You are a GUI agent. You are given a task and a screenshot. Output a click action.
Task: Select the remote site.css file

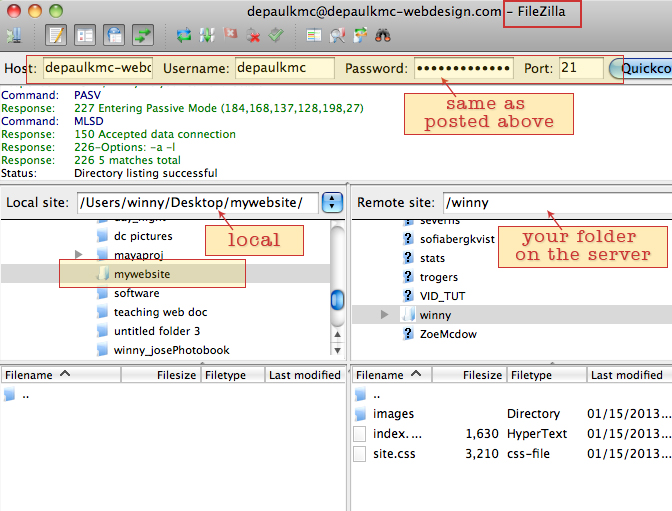pos(512,454)
